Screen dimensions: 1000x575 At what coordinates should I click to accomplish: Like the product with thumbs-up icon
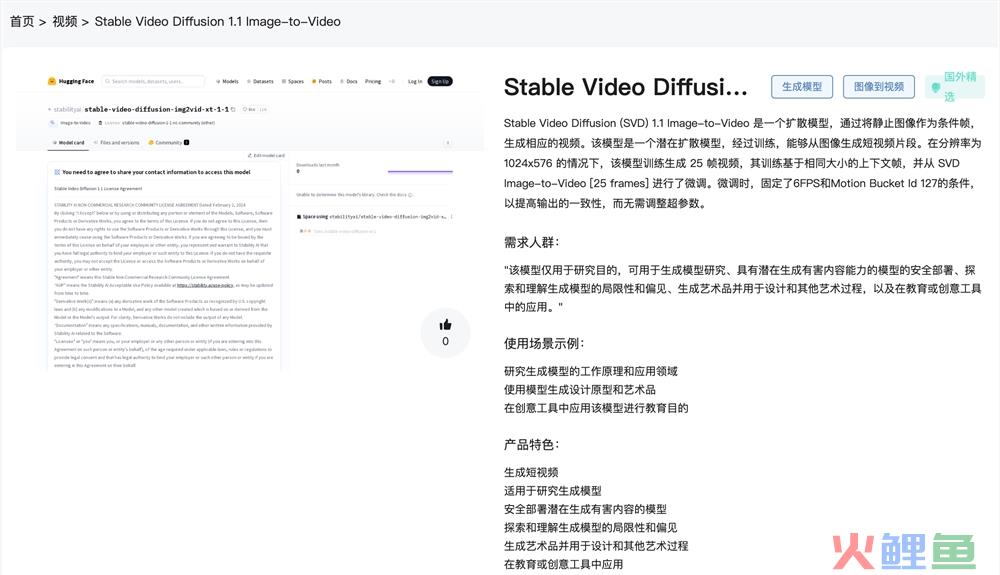pos(445,325)
